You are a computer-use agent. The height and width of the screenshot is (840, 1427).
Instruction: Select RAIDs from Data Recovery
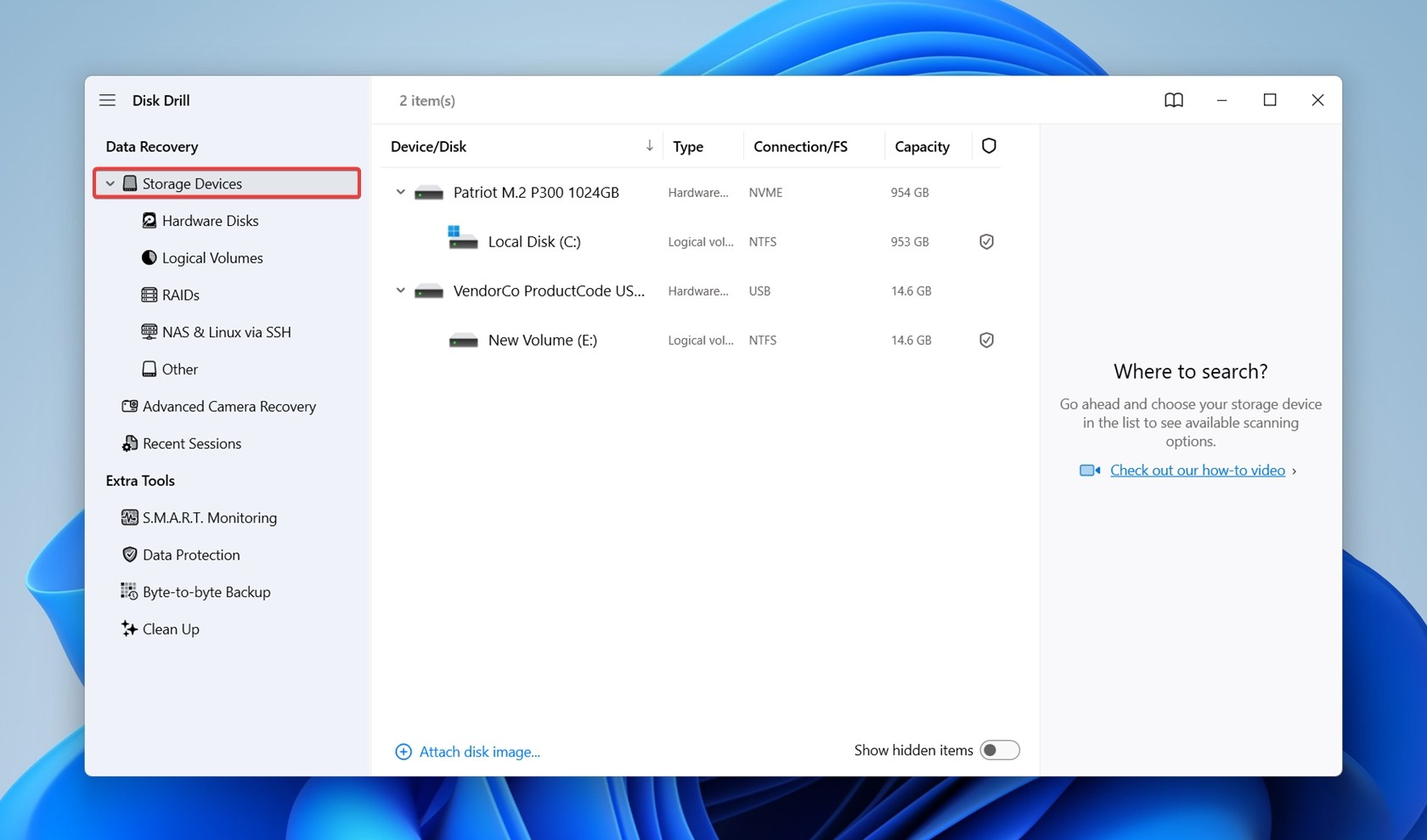[180, 295]
